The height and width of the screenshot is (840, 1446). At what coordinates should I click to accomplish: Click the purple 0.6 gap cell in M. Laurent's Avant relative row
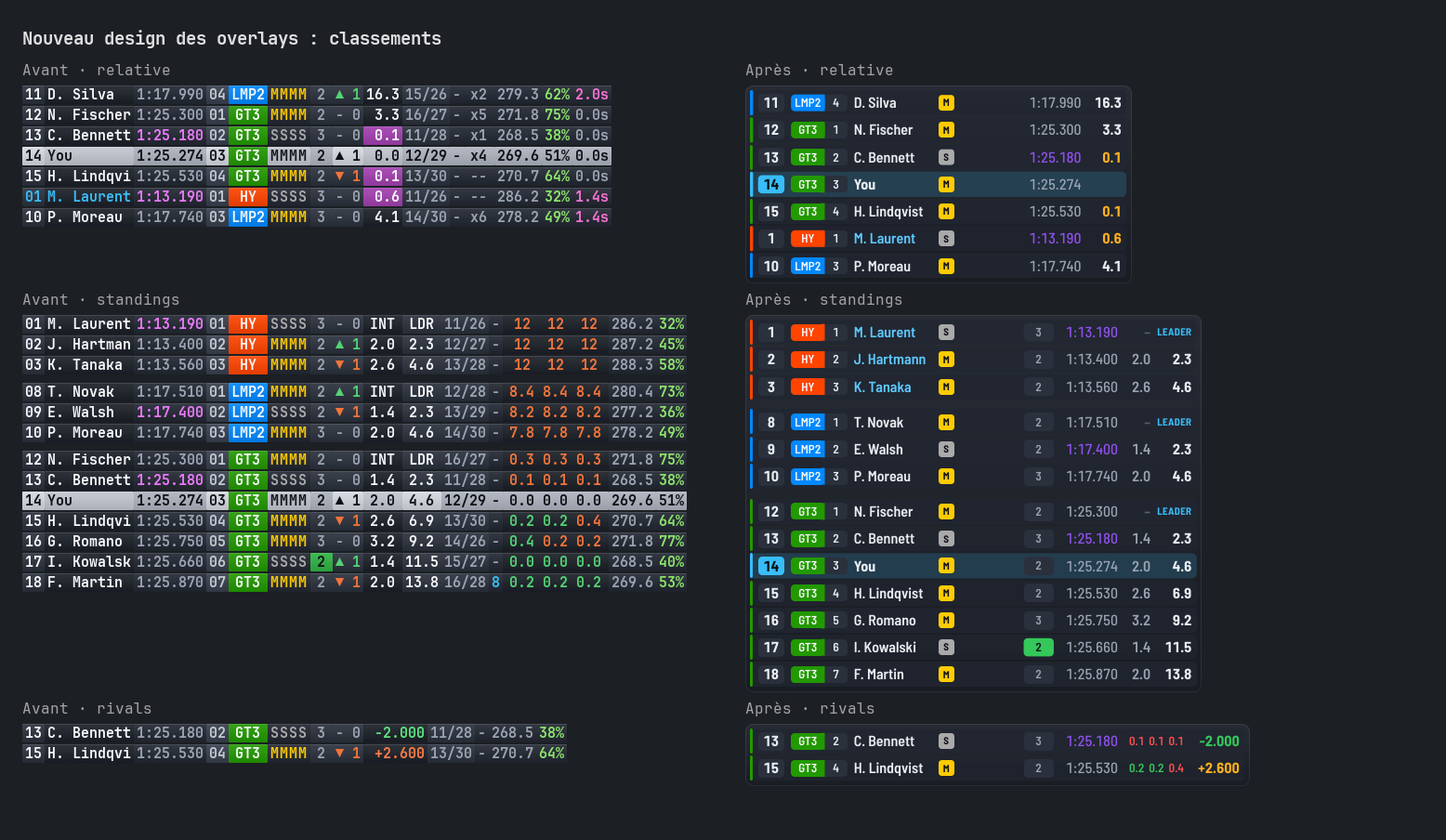(382, 197)
